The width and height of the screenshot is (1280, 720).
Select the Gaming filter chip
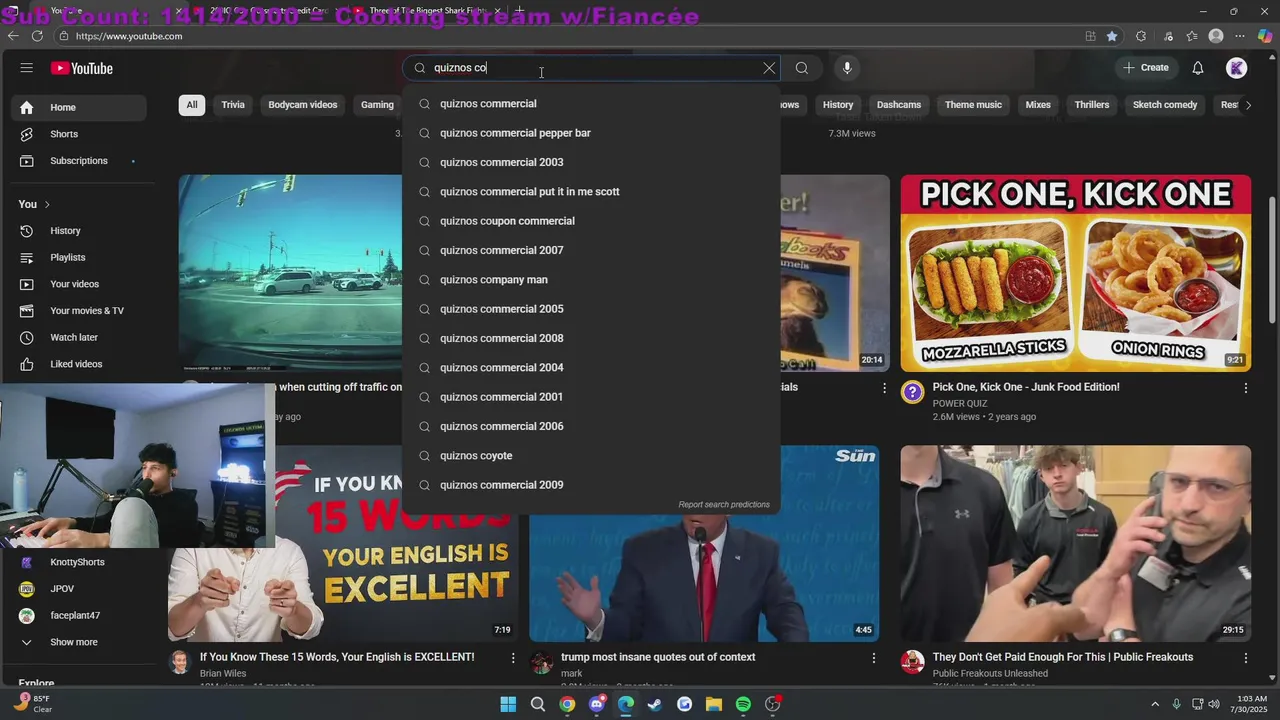click(x=377, y=105)
